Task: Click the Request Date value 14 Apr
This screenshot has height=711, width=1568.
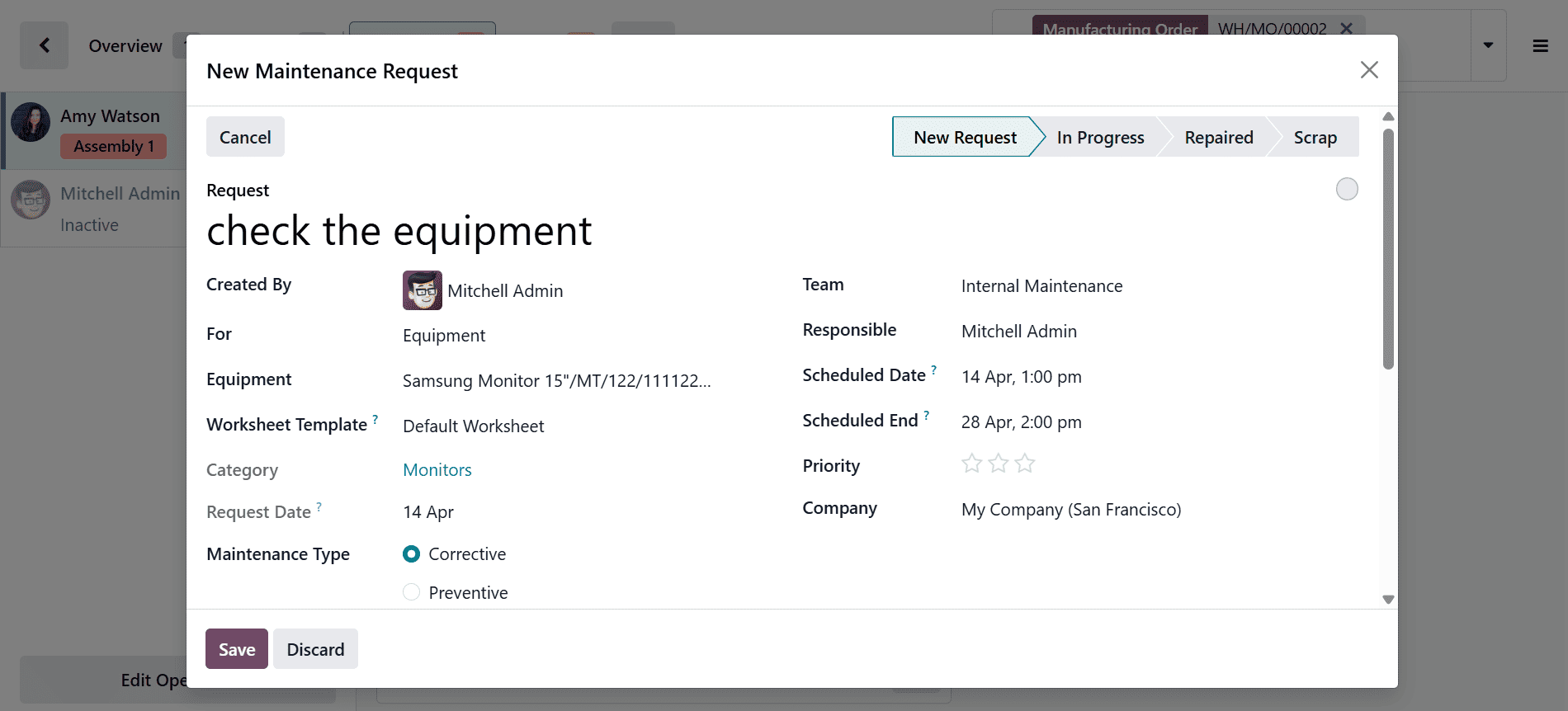Action: pyautogui.click(x=428, y=512)
